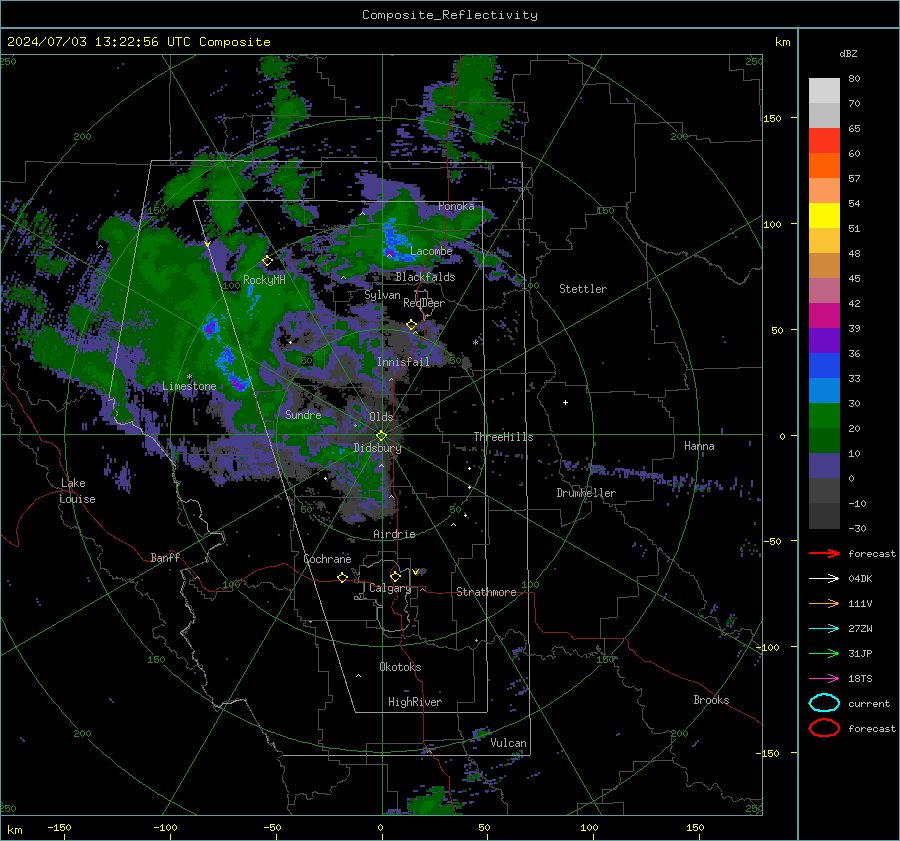900x841 pixels.
Task: Click the Ponoka town label
Action: coord(456,206)
